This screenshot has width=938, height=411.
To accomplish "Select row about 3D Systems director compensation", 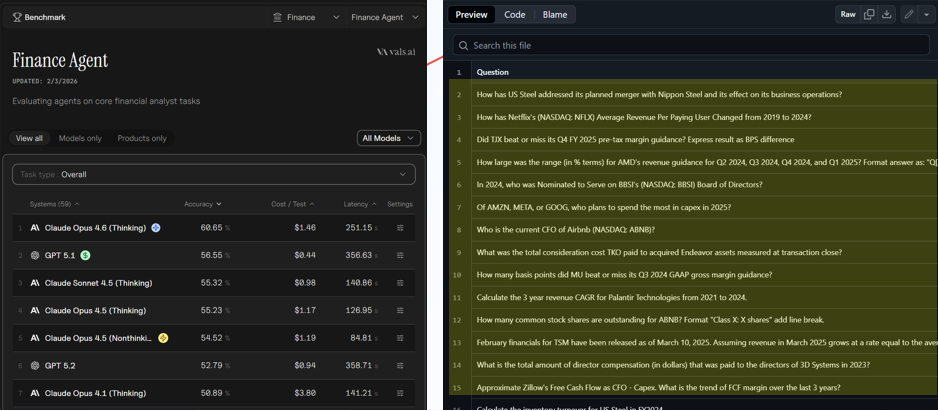I will [x=693, y=365].
